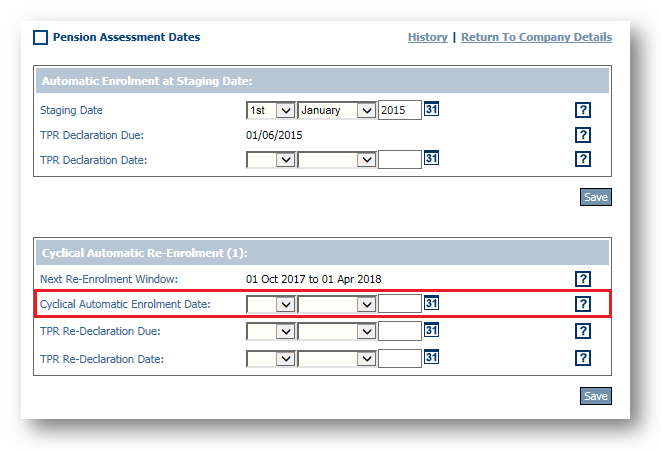Viewport: 661px width, 450px height.
Task: Click the Staging Date year field
Action: pyautogui.click(x=400, y=110)
